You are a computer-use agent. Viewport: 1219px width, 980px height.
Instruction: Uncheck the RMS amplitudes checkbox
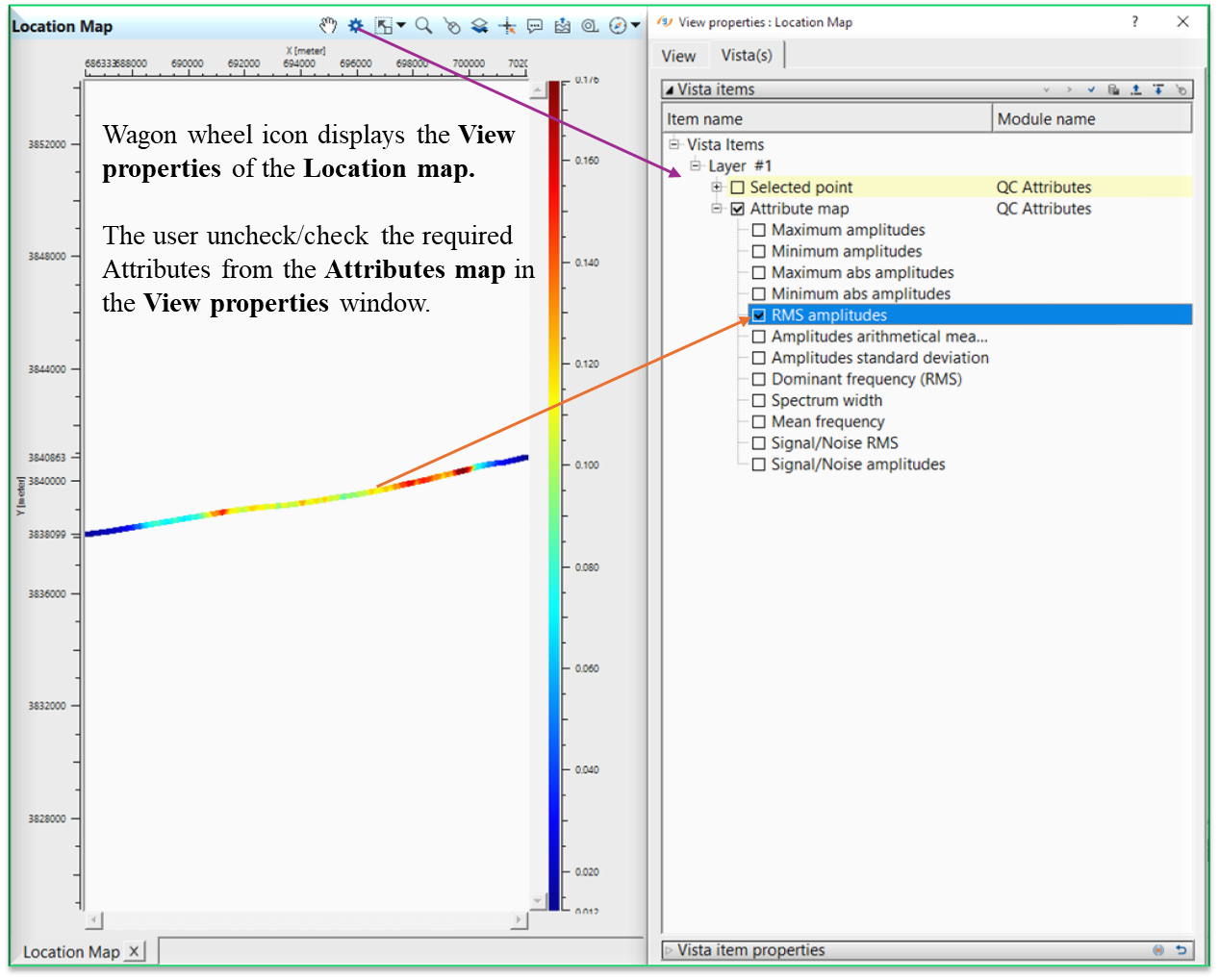pyautogui.click(x=759, y=315)
